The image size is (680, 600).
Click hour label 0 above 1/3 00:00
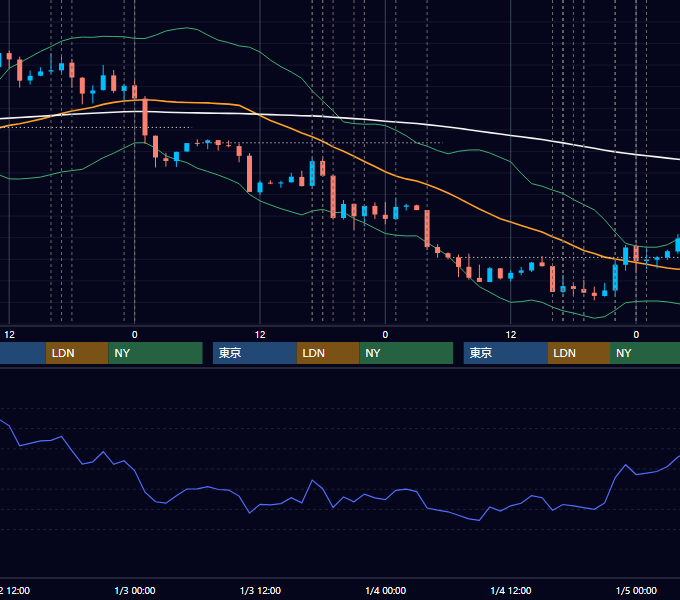click(134, 335)
